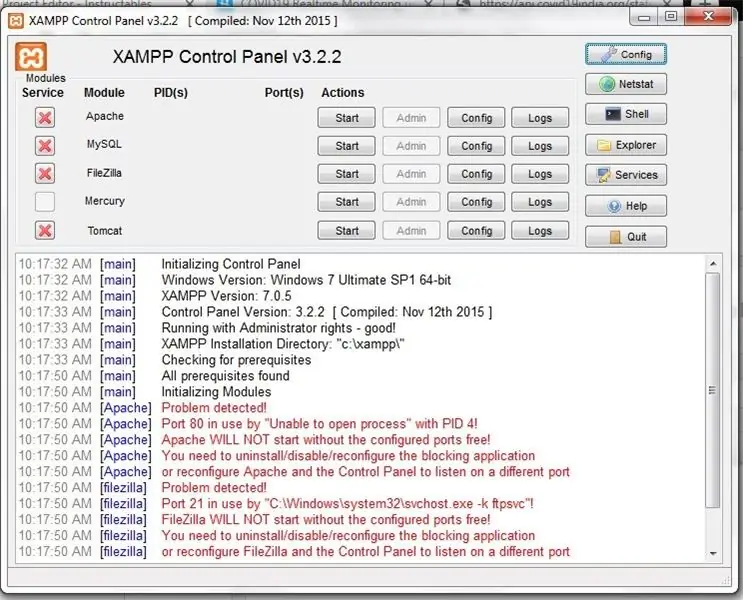View MySQL Logs
This screenshot has width=743, height=600.
540,146
